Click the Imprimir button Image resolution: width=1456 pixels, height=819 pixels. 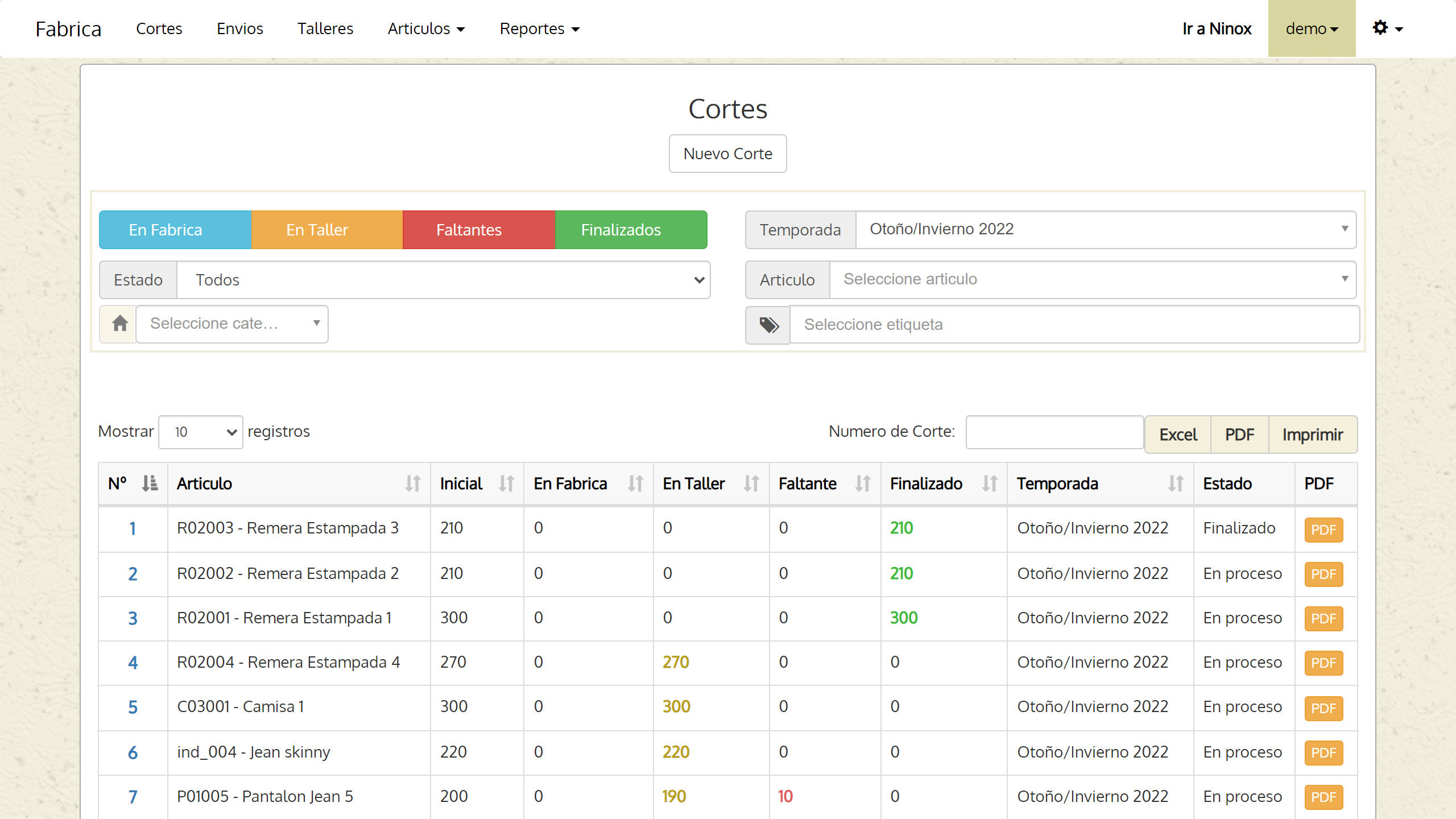[1313, 435]
